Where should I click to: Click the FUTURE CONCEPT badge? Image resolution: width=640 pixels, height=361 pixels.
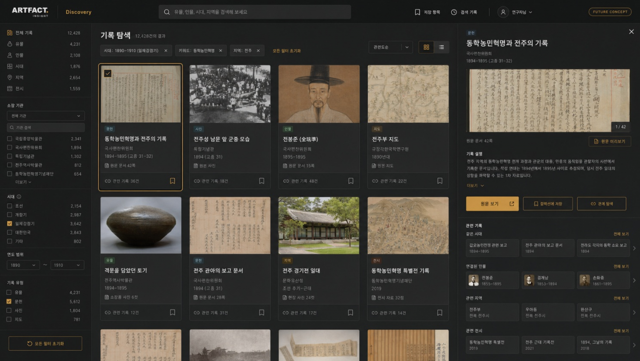610,12
